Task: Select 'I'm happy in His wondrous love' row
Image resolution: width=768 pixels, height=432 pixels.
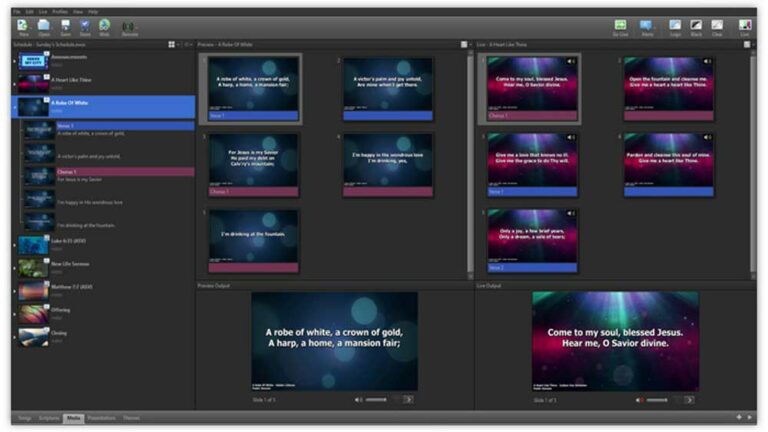Action: pos(109,199)
